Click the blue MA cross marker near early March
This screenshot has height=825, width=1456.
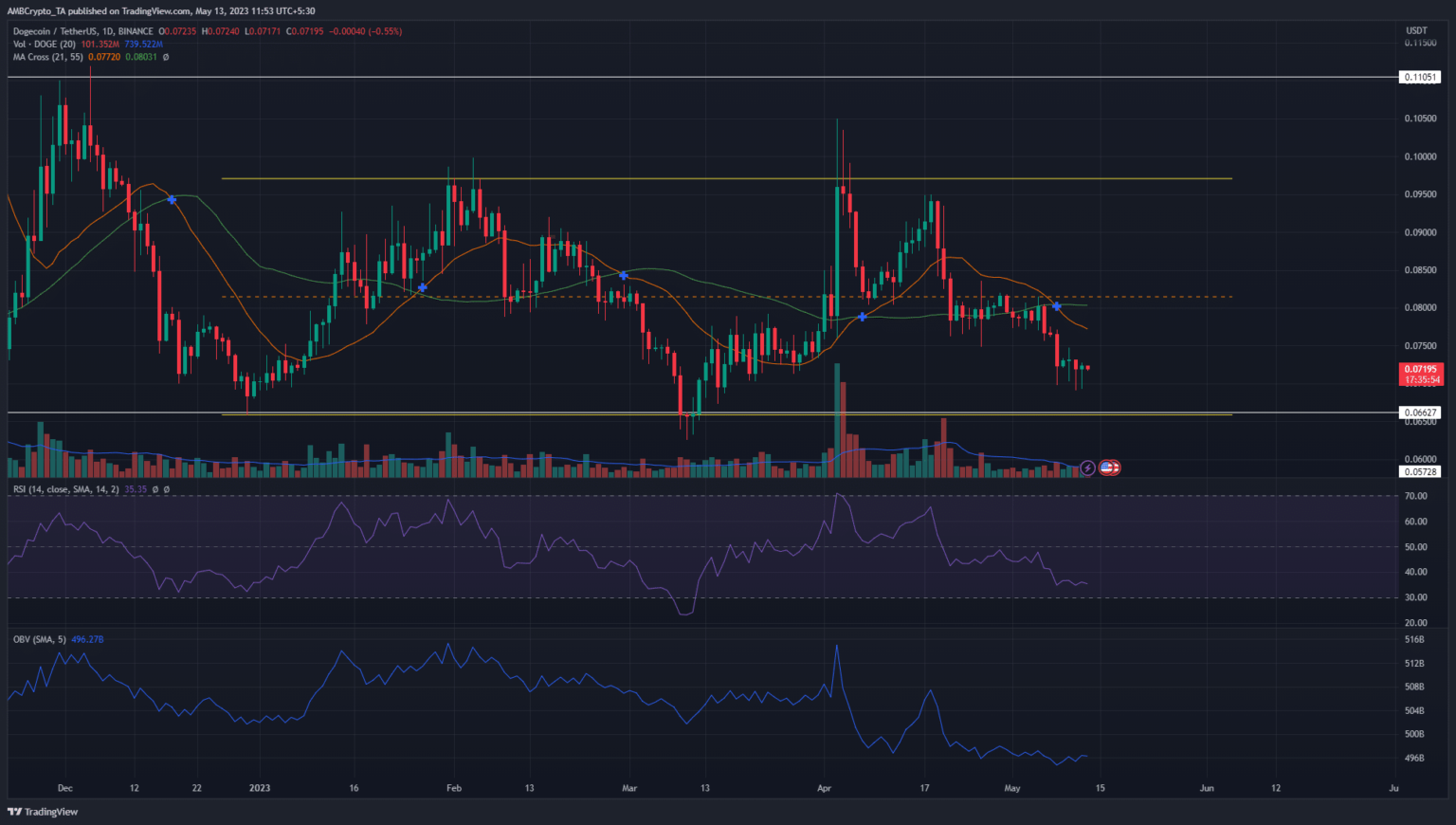pos(624,275)
